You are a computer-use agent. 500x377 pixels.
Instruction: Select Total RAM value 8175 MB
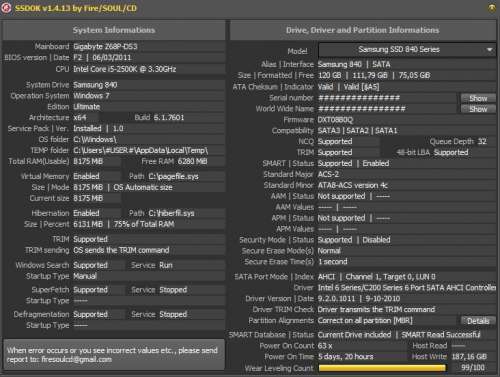(88, 161)
